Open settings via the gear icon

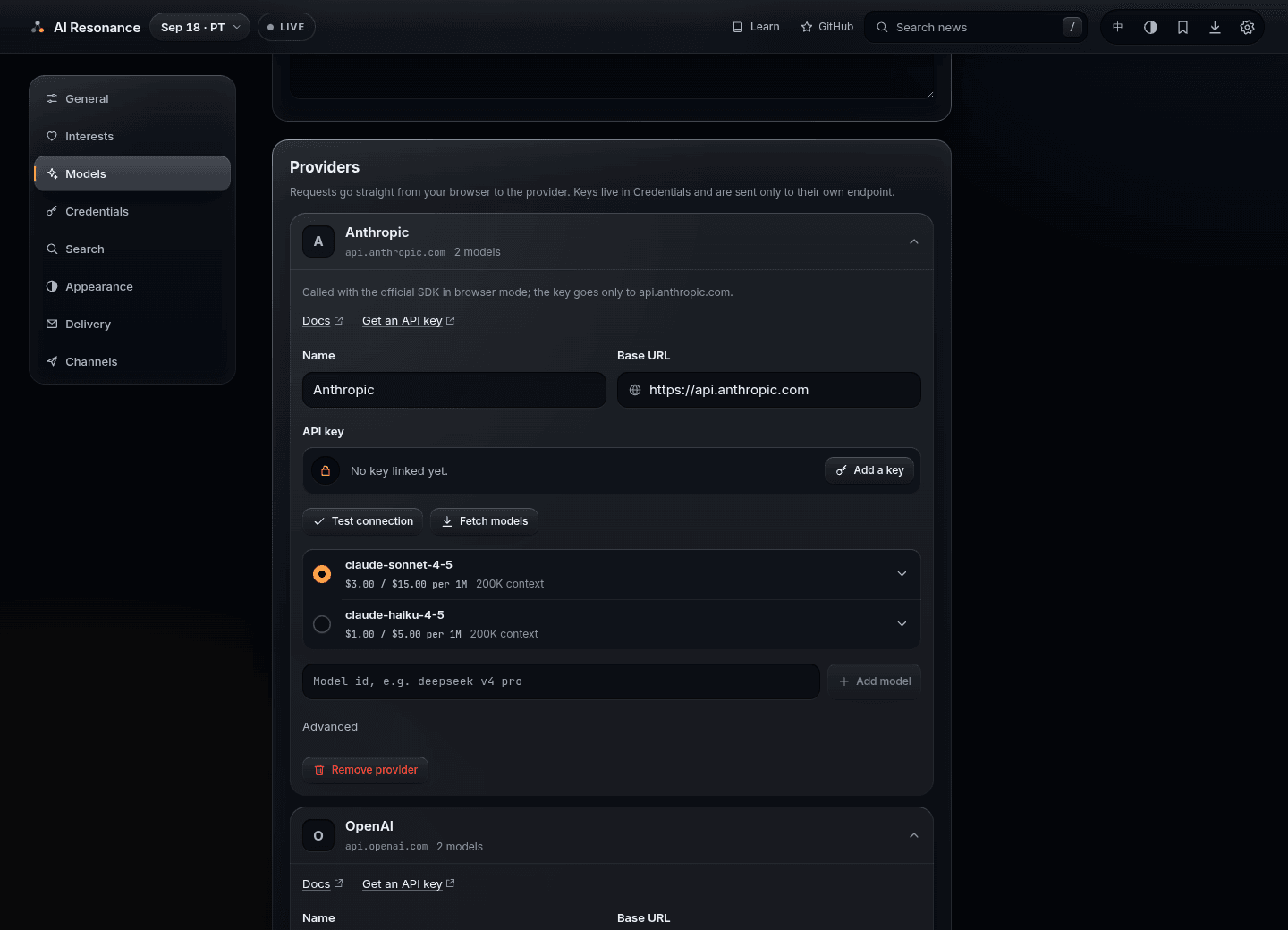click(x=1247, y=27)
